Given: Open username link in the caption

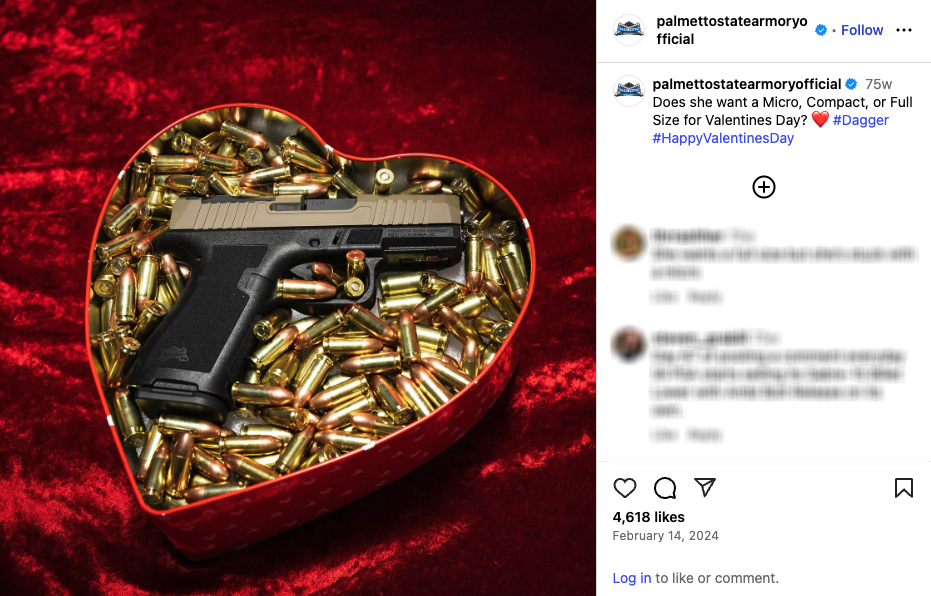Looking at the screenshot, I should [x=746, y=84].
